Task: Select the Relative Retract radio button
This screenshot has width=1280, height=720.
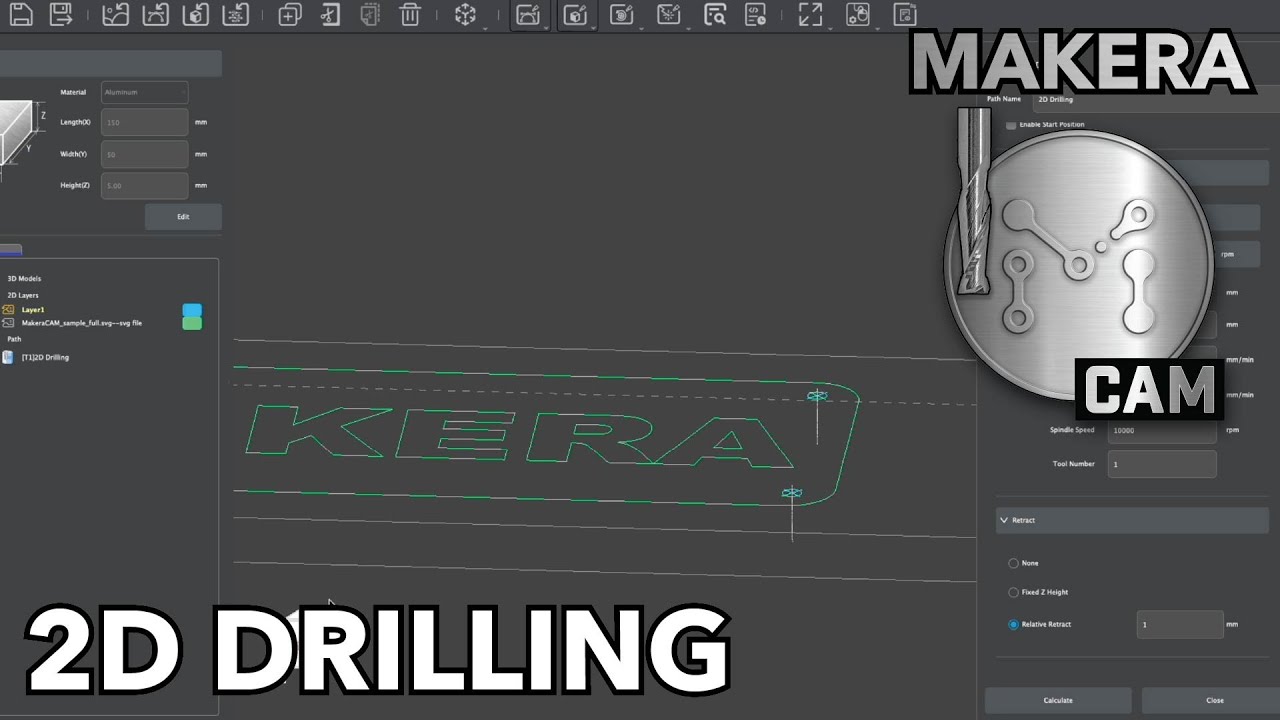Action: click(x=1013, y=624)
